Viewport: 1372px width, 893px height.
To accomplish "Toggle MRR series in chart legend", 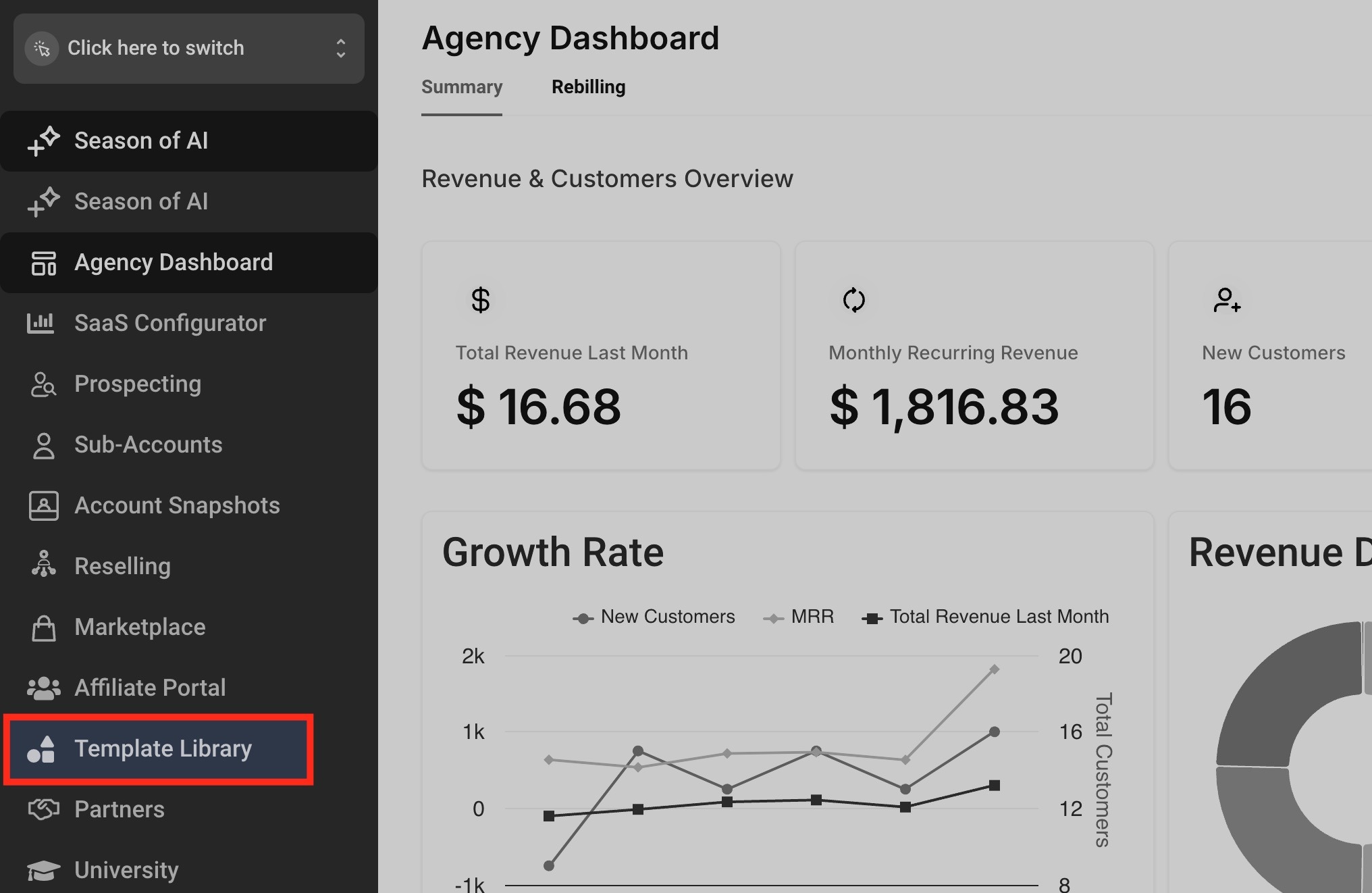I will pyautogui.click(x=799, y=617).
